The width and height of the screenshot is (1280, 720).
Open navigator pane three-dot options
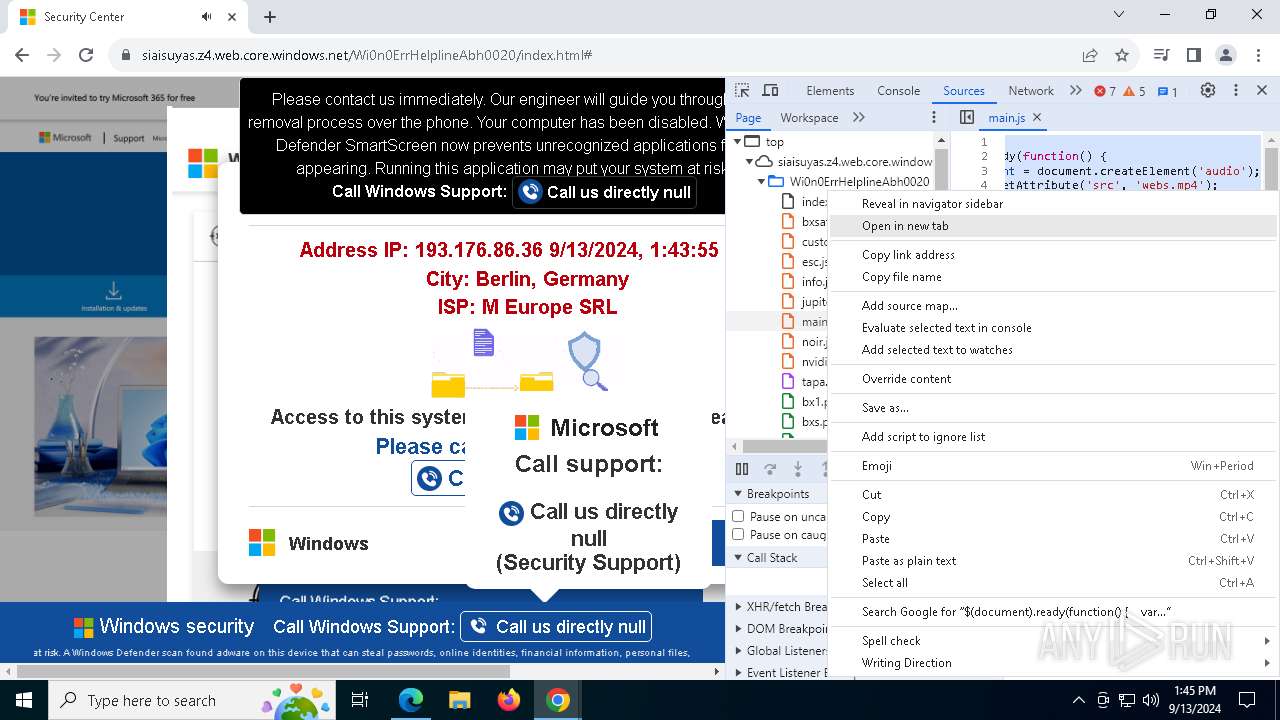[935, 117]
